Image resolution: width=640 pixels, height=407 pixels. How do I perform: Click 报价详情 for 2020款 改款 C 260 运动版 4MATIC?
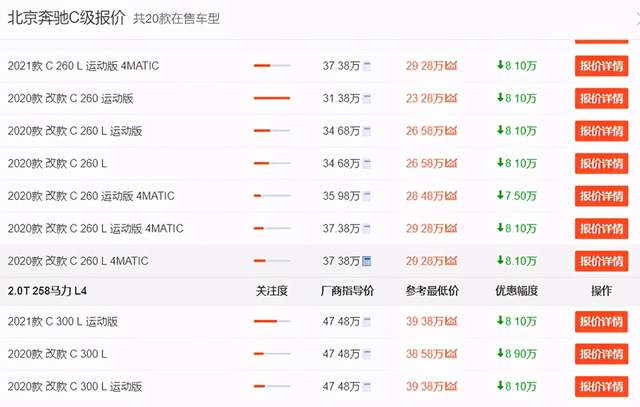click(601, 196)
